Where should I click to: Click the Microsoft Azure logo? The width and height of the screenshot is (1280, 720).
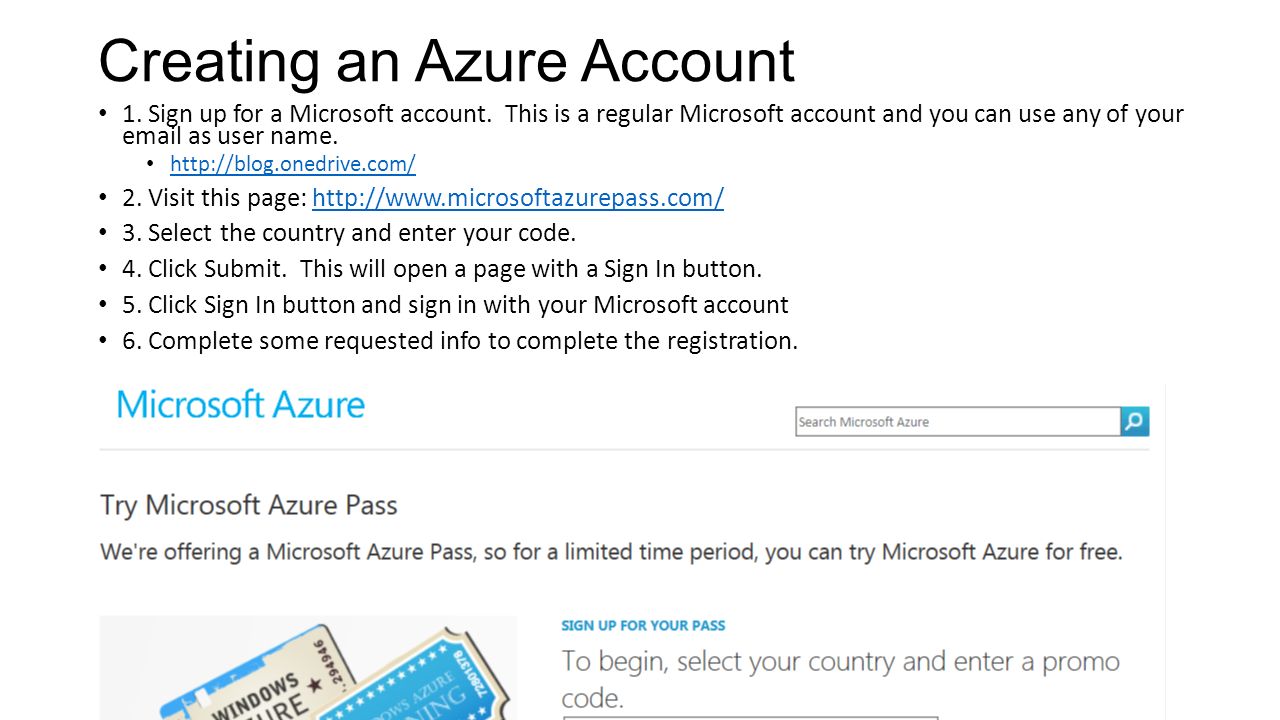tap(240, 405)
